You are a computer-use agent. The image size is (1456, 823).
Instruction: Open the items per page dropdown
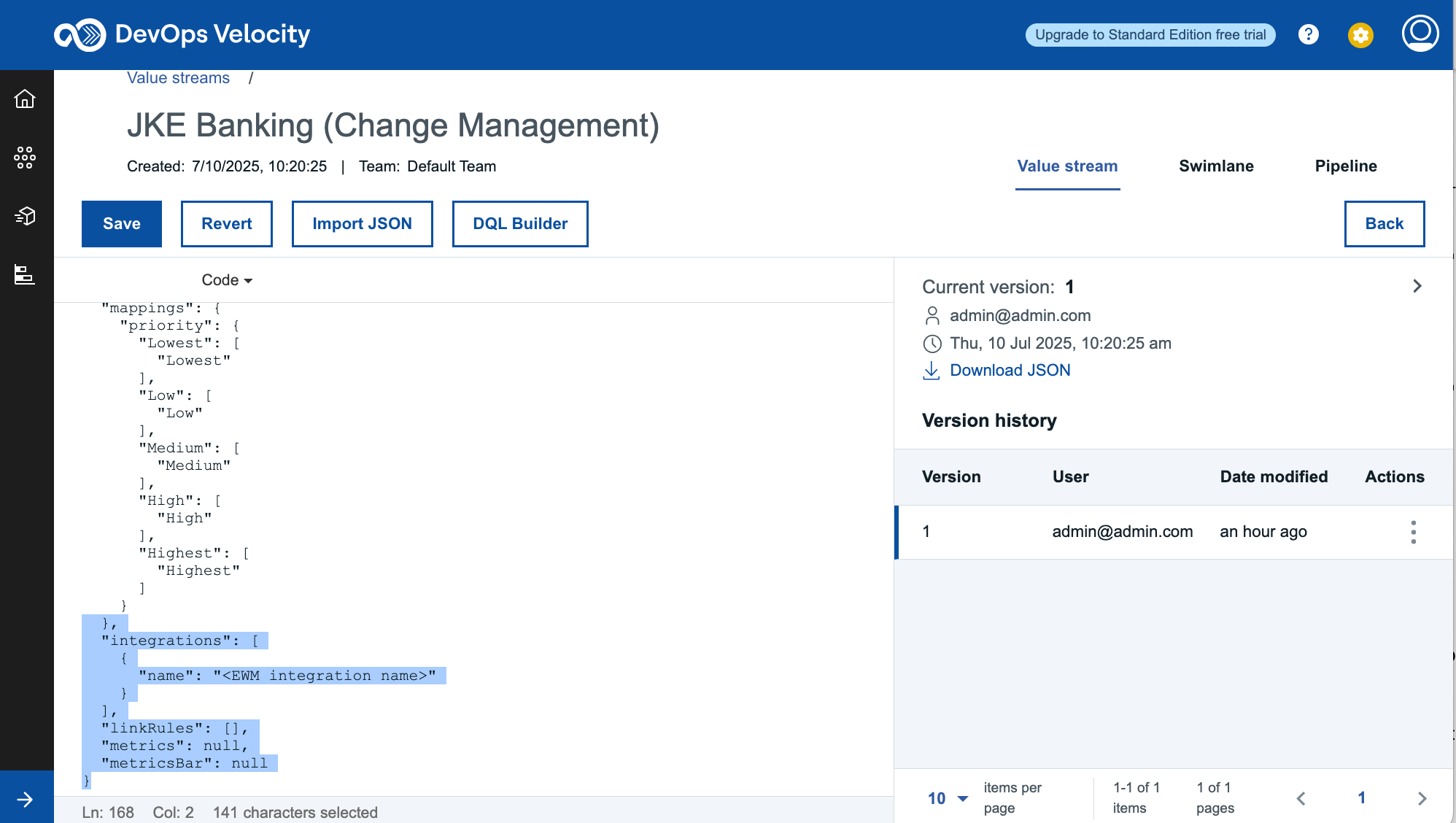coord(948,798)
